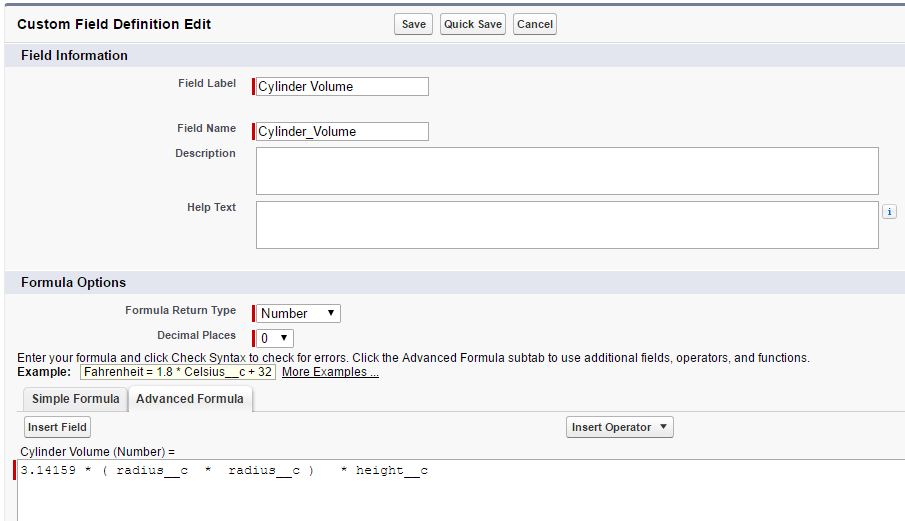The height and width of the screenshot is (521, 905).
Task: Select the Advanced Formula tab
Action: [x=190, y=399]
